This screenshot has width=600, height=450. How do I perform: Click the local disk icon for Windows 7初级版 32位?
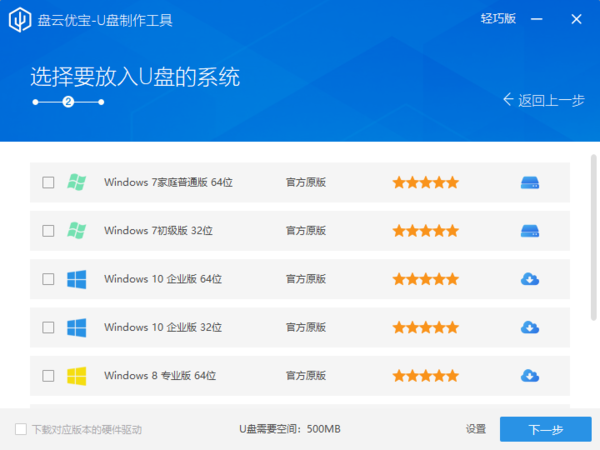tap(530, 231)
